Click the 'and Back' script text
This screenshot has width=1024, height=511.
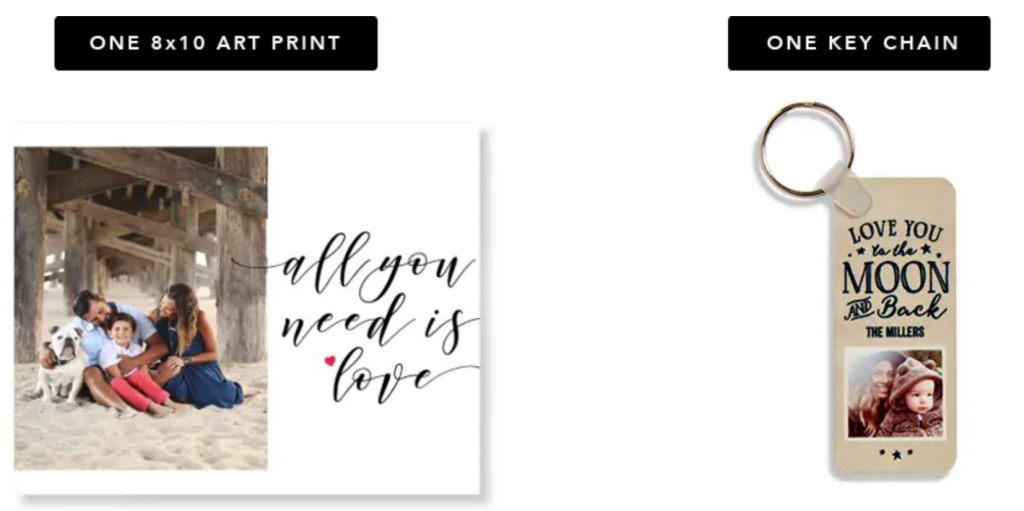pos(895,309)
